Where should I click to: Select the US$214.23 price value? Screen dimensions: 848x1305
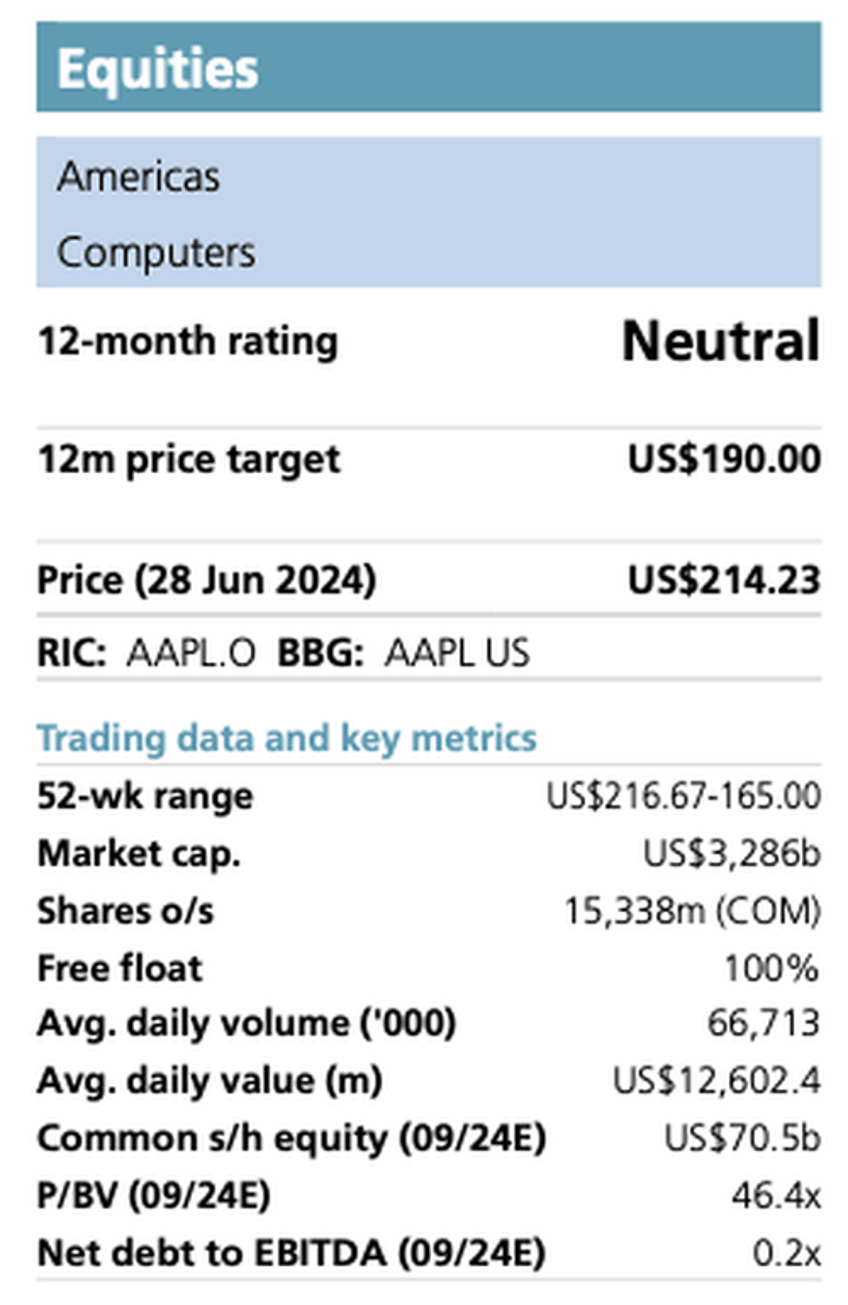tap(724, 580)
